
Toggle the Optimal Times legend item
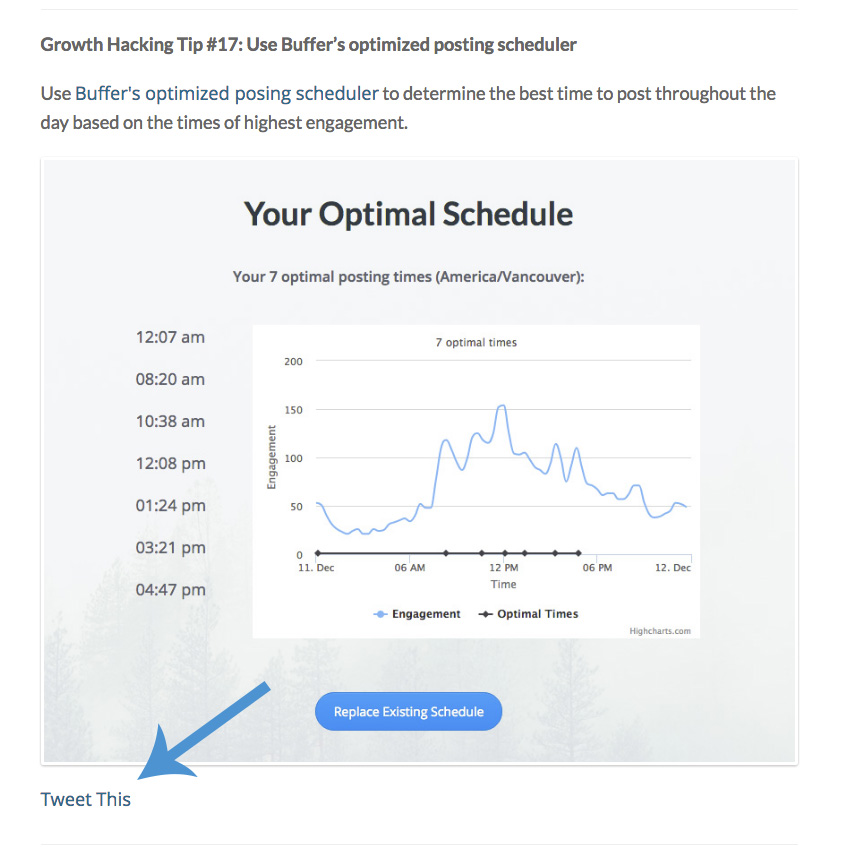coord(528,614)
